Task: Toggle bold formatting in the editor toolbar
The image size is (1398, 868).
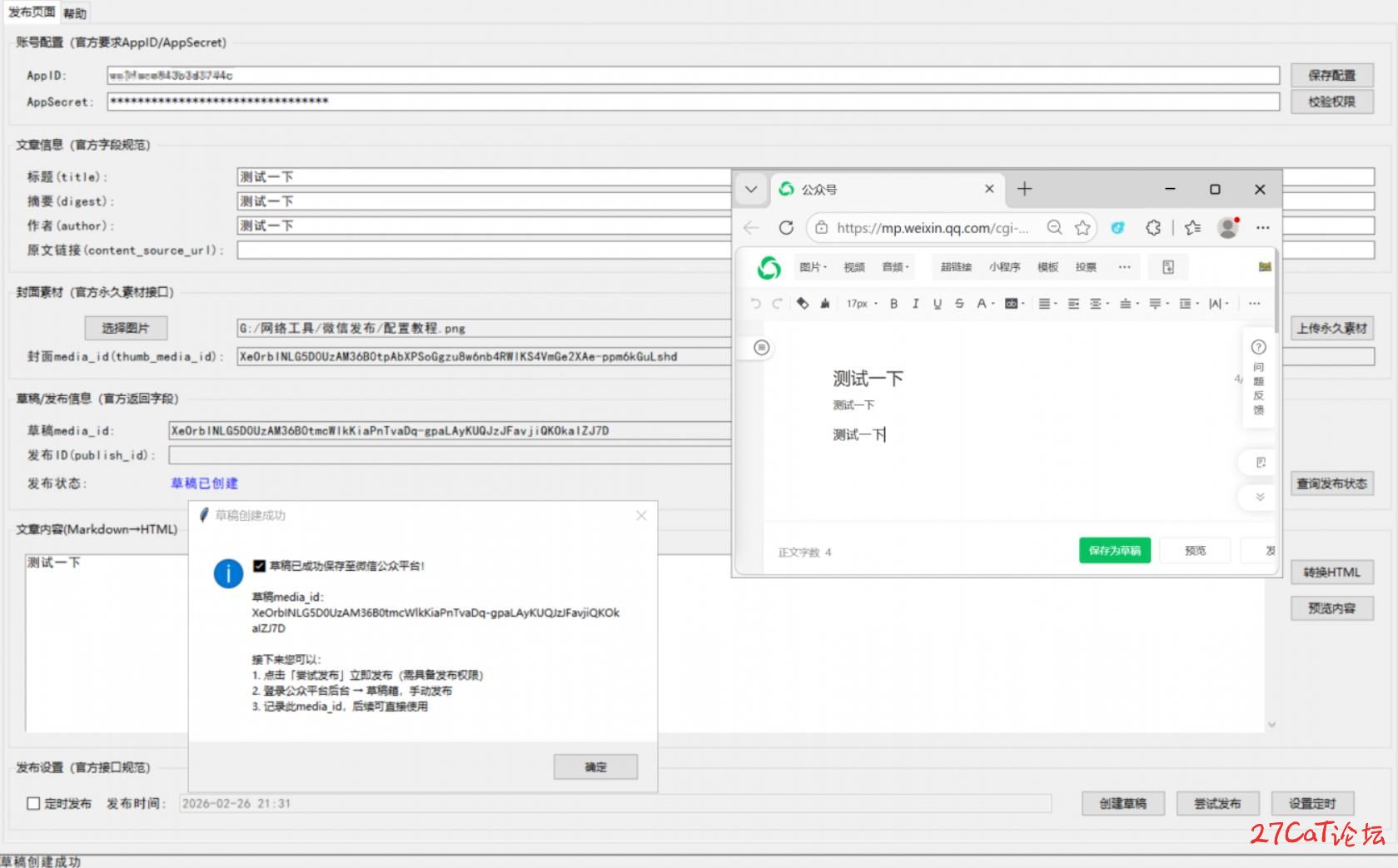Action: [893, 304]
